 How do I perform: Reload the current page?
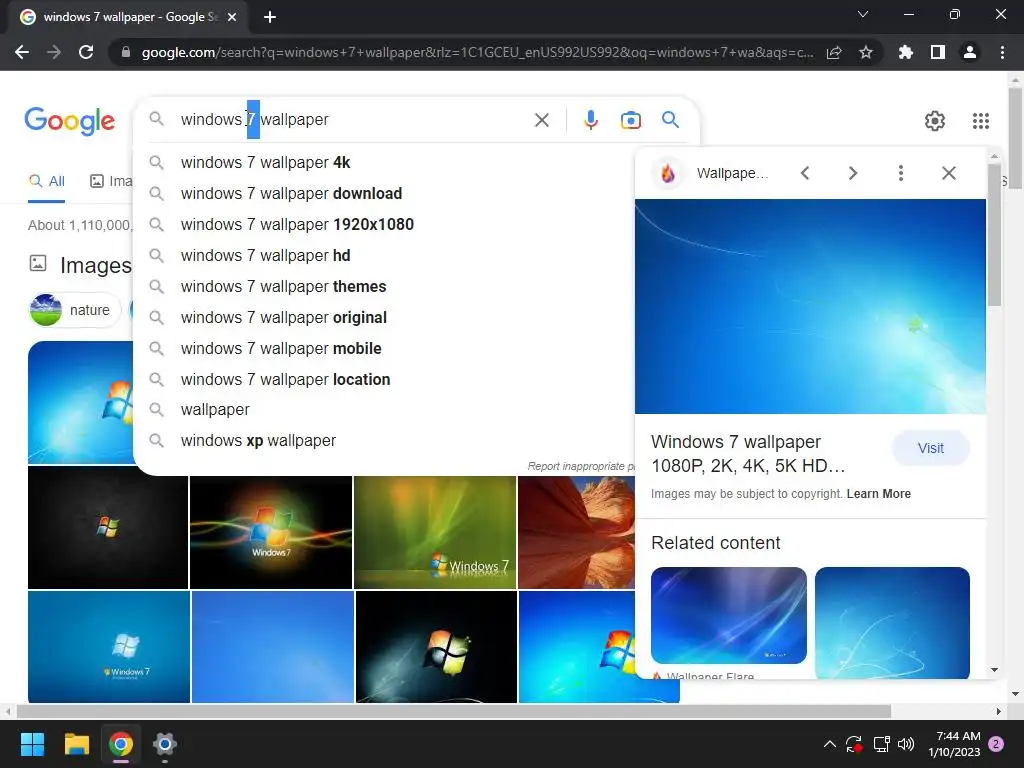[86, 52]
